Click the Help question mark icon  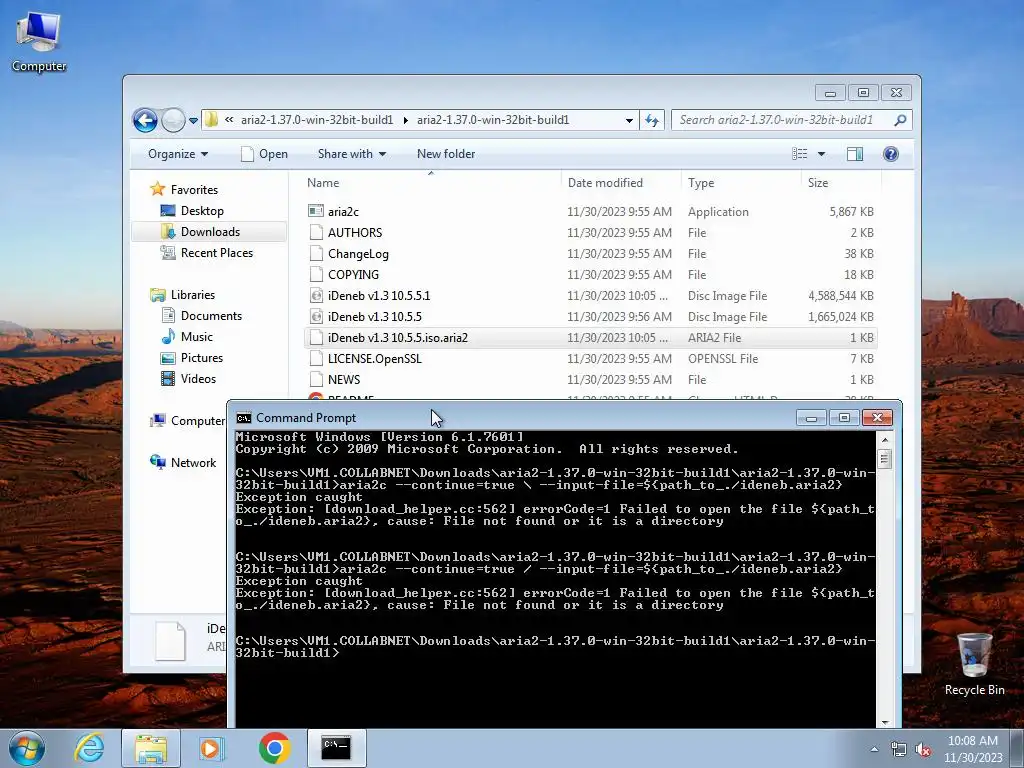[891, 154]
